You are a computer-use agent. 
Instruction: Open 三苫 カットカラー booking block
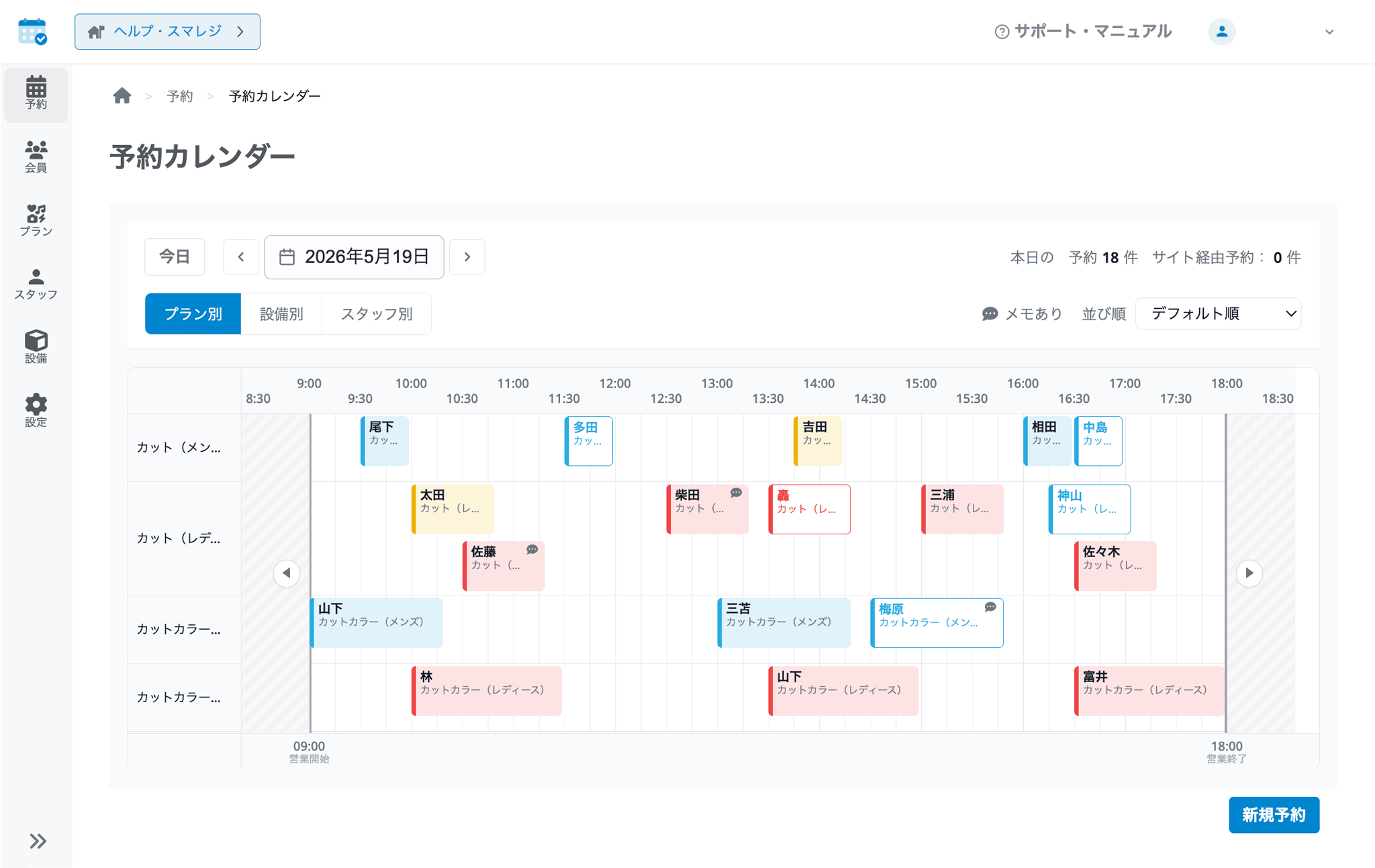pyautogui.click(x=784, y=622)
